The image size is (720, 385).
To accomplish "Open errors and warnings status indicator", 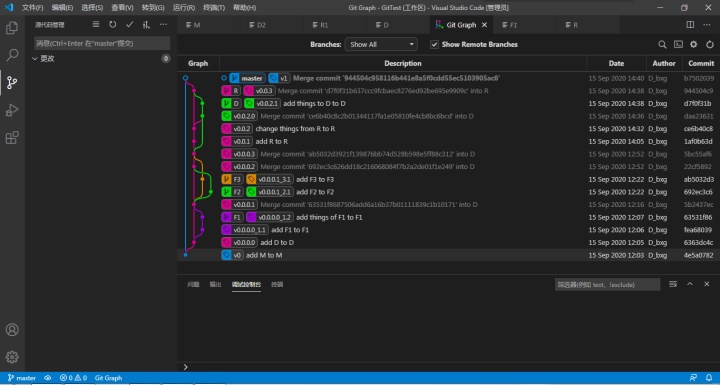I will [x=73, y=378].
